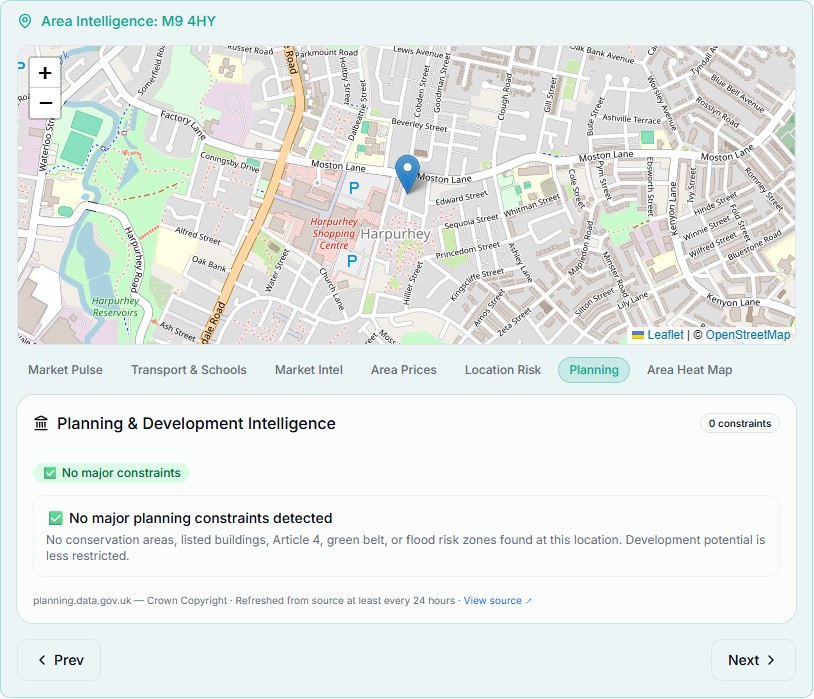Image resolution: width=814 pixels, height=699 pixels.
Task: Click the 'Bluestone Road' map label
Action: 754,245
